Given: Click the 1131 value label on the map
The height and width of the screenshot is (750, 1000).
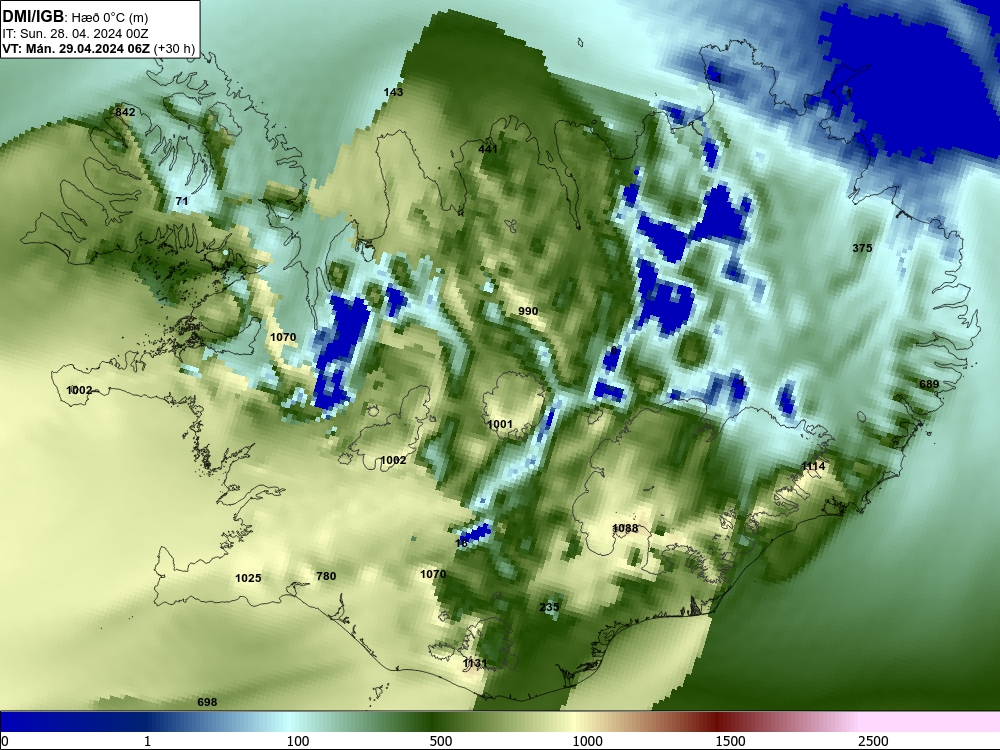Looking at the screenshot, I should pyautogui.click(x=475, y=663).
